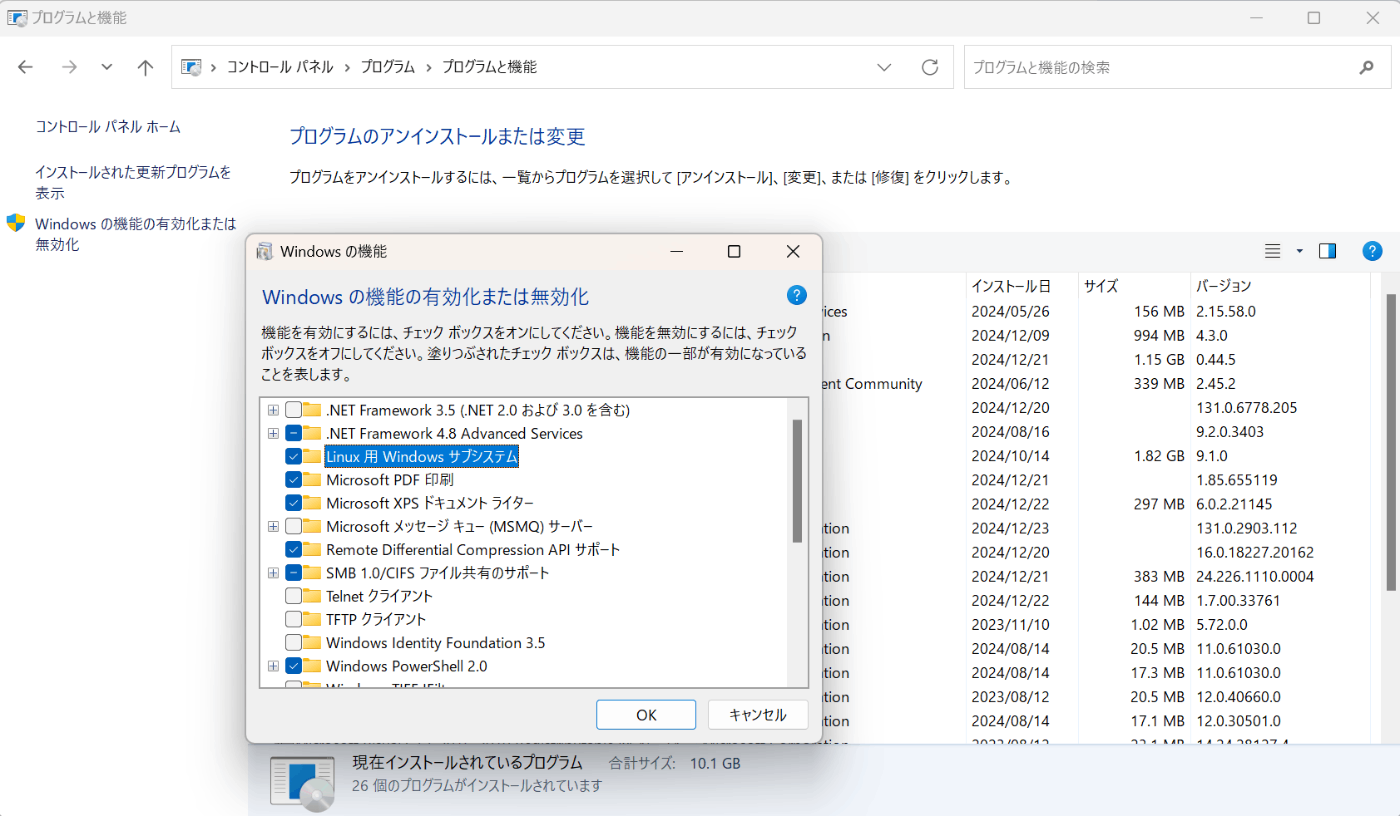The height and width of the screenshot is (816, 1400).
Task: Click the program list vertical scrollbar
Action: coord(1391,440)
